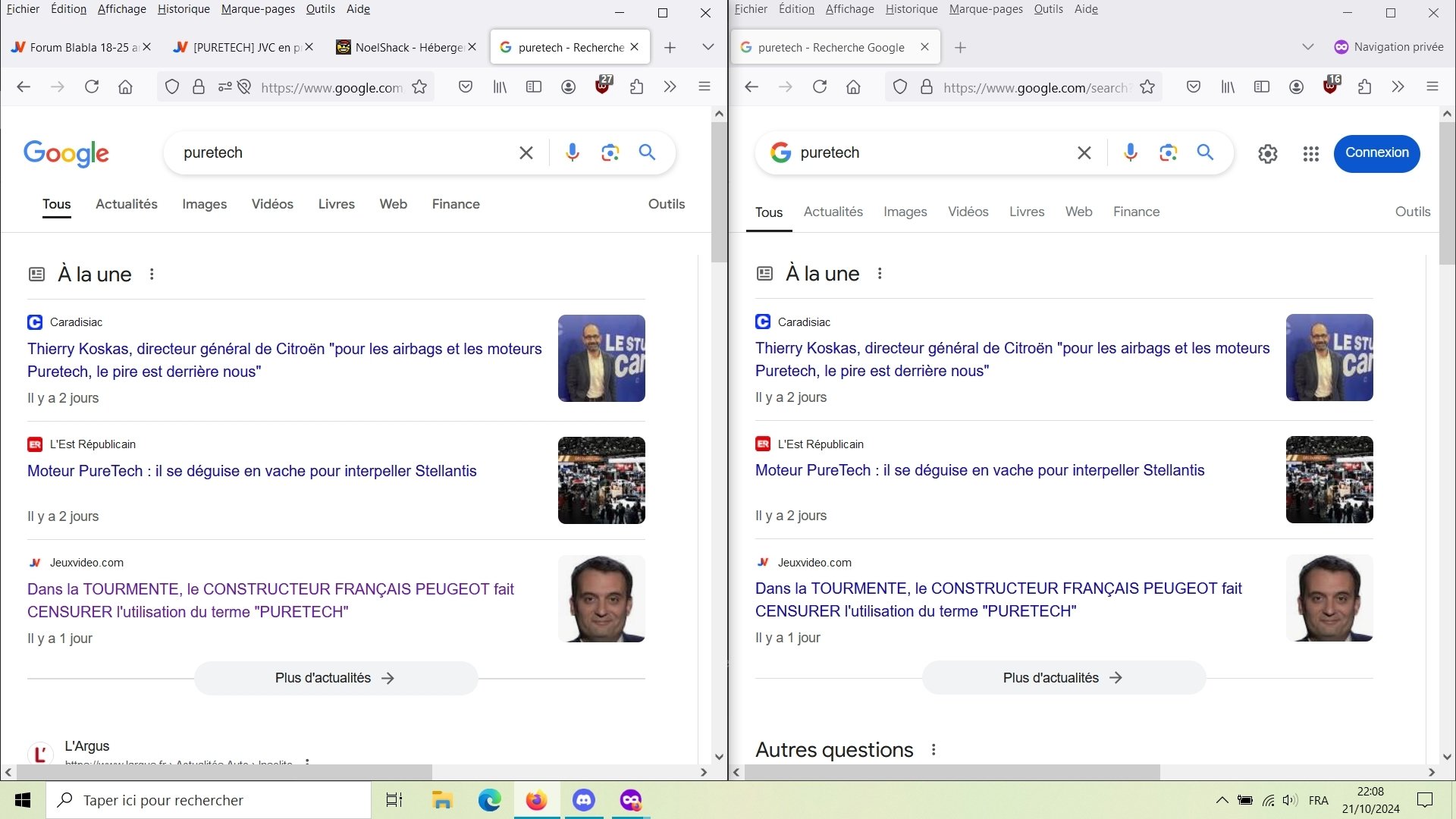This screenshot has width=1456, height=819.
Task: Open Jeuxvideo Peugeot CENSURER article in left window
Action: pyautogui.click(x=271, y=601)
